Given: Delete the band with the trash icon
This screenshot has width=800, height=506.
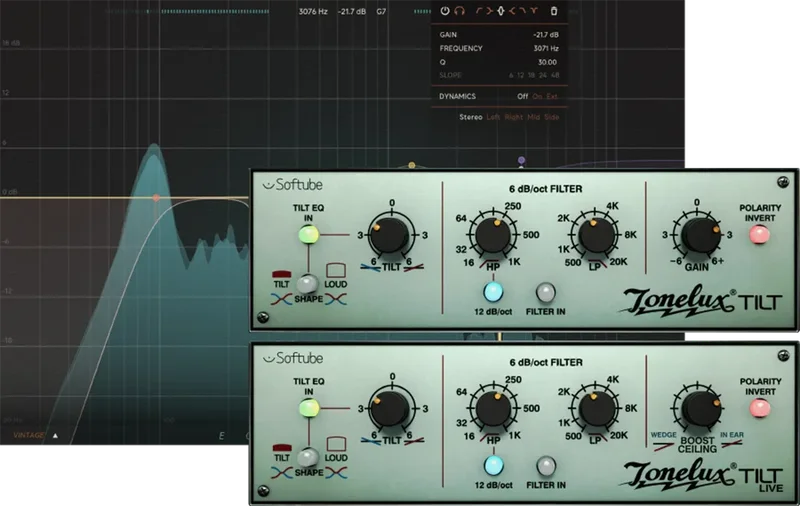Looking at the screenshot, I should click(x=554, y=11).
